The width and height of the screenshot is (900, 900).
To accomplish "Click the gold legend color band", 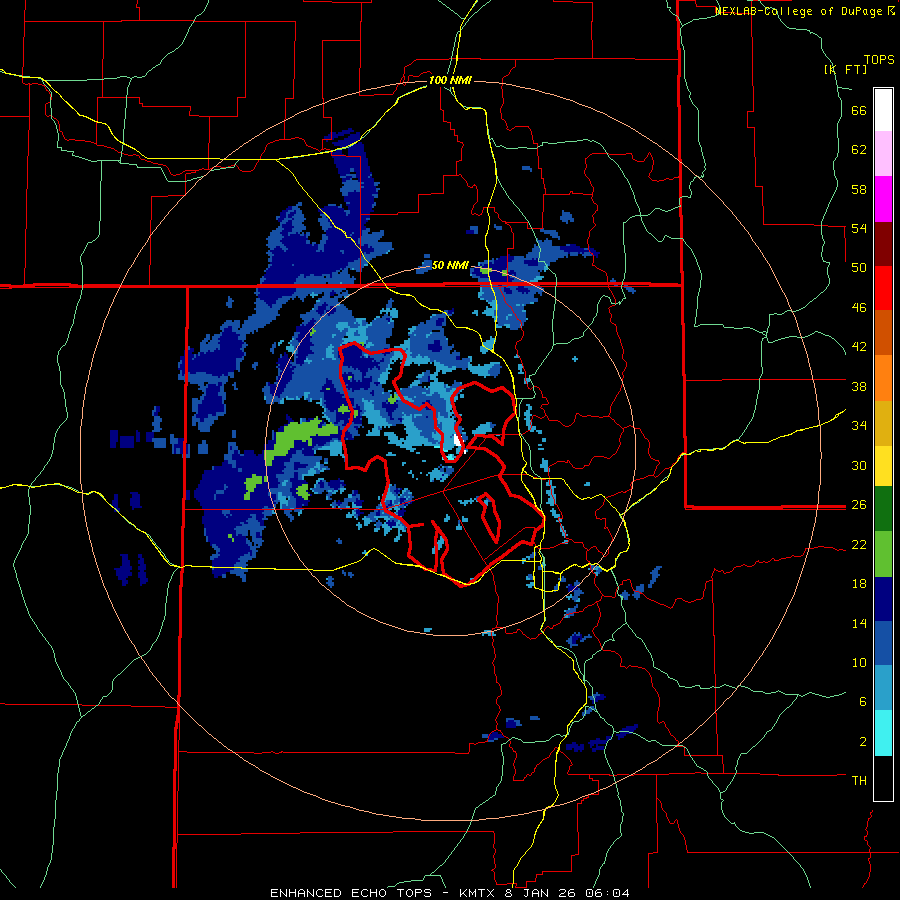I will click(883, 423).
